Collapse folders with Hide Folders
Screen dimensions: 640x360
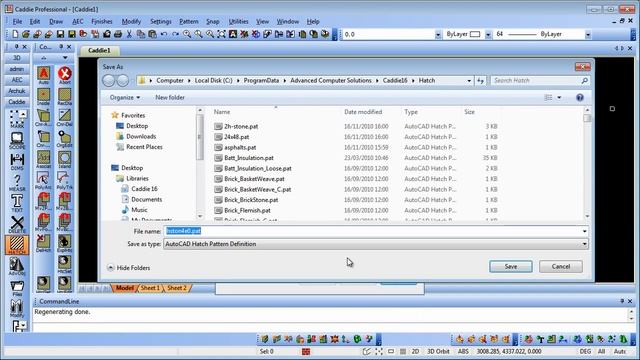[129, 268]
